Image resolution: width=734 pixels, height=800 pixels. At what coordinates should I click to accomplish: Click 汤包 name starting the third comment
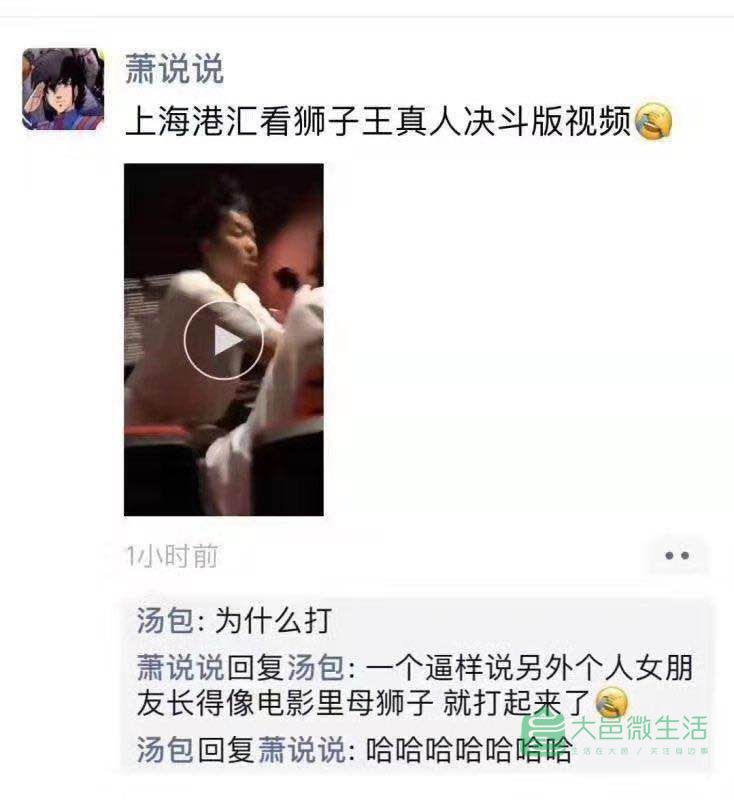[165, 750]
